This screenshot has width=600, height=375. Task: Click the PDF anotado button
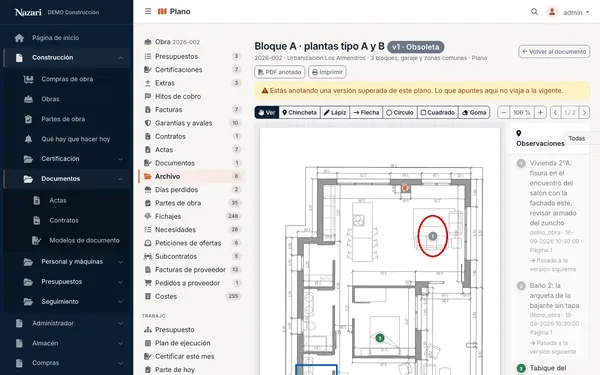click(x=279, y=72)
